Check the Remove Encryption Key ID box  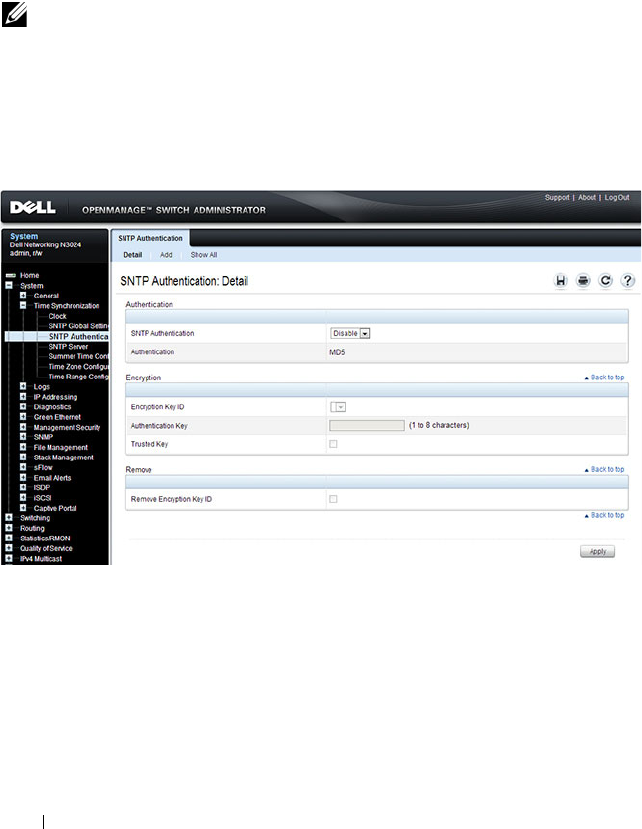pyautogui.click(x=333, y=499)
